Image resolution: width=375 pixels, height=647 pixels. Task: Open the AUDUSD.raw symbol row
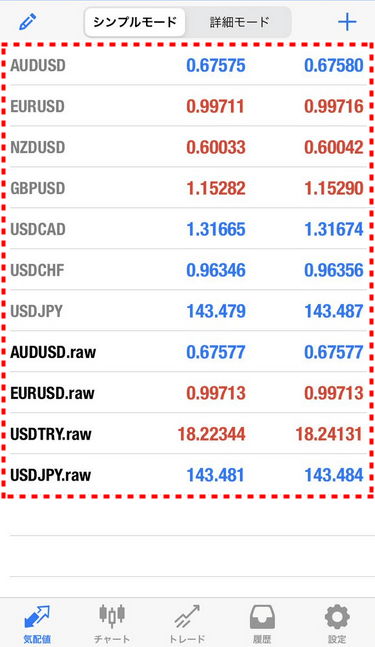click(x=188, y=352)
